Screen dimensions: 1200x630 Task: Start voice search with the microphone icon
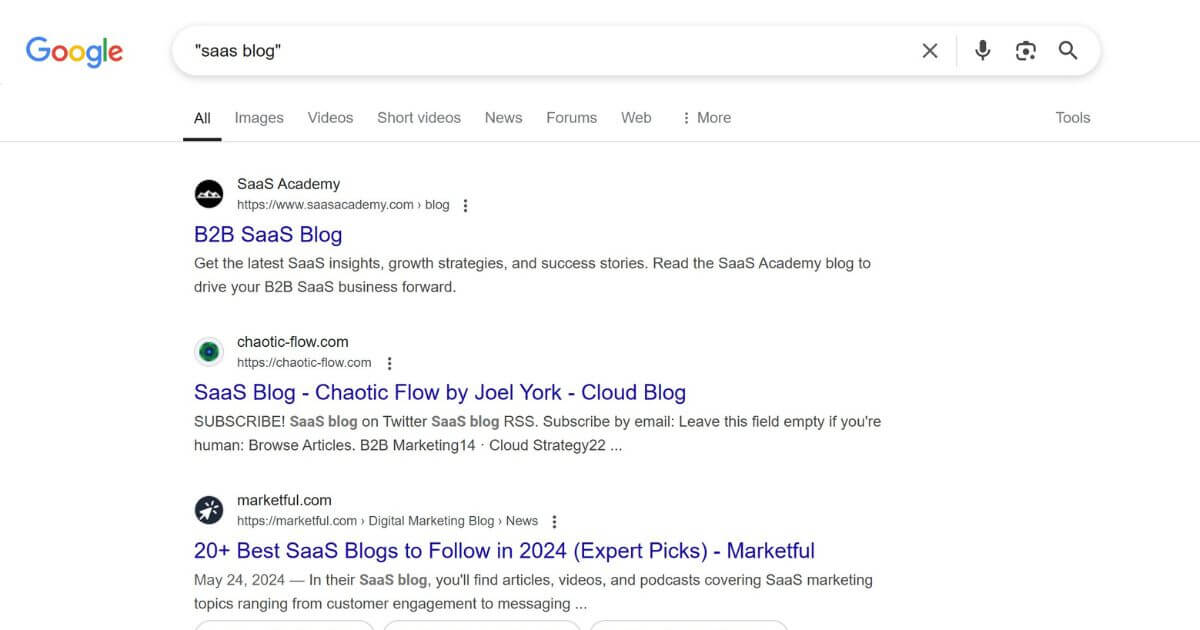pos(983,51)
